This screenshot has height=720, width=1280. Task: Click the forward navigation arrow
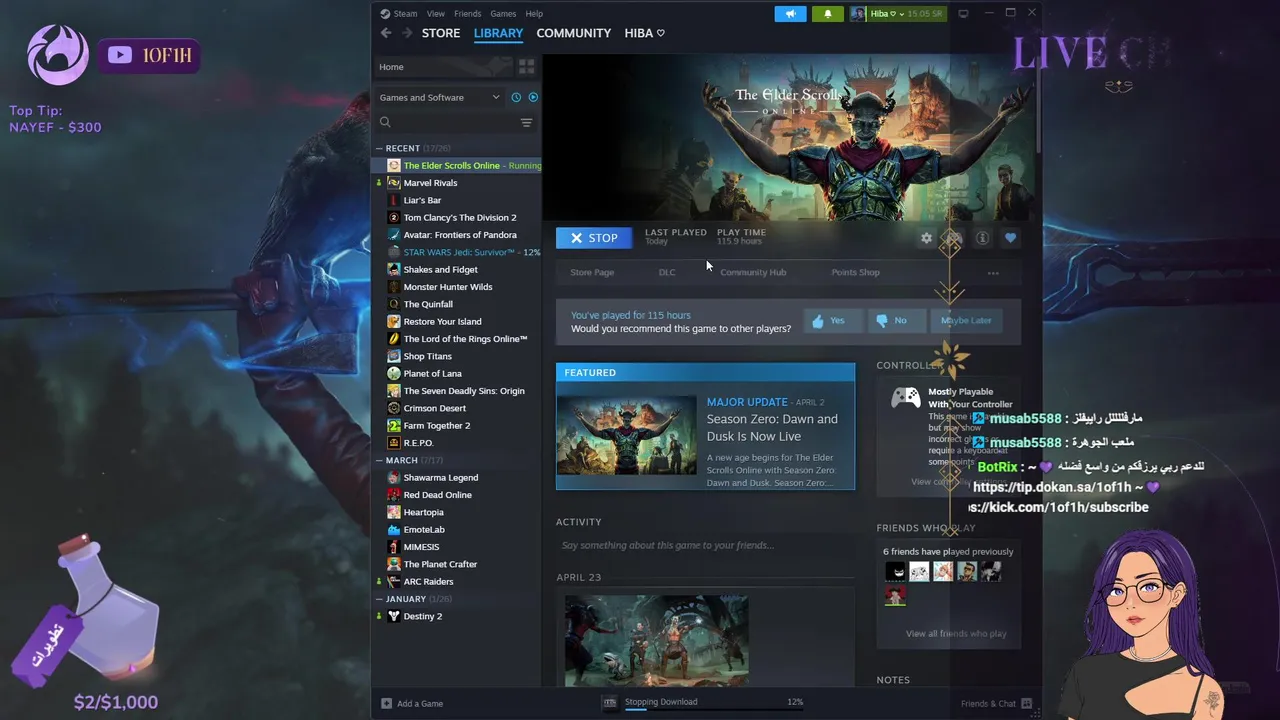click(407, 33)
